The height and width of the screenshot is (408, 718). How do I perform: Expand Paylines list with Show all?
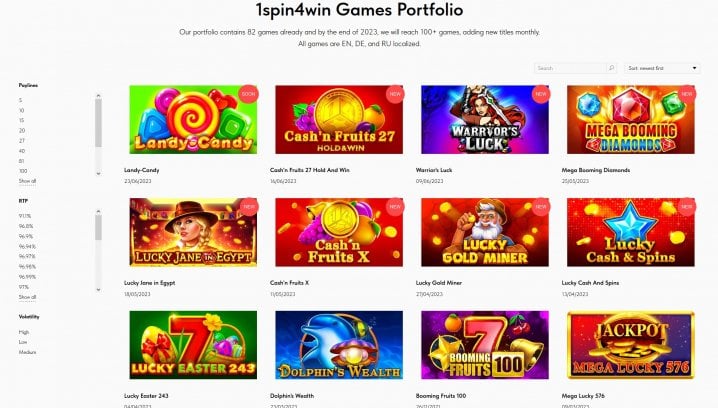[x=27, y=181]
